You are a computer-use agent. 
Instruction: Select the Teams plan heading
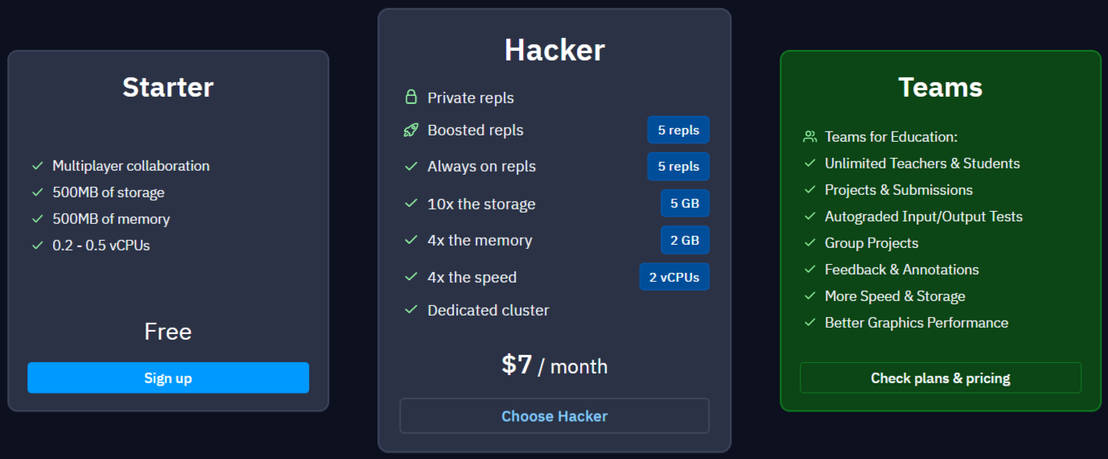[940, 87]
